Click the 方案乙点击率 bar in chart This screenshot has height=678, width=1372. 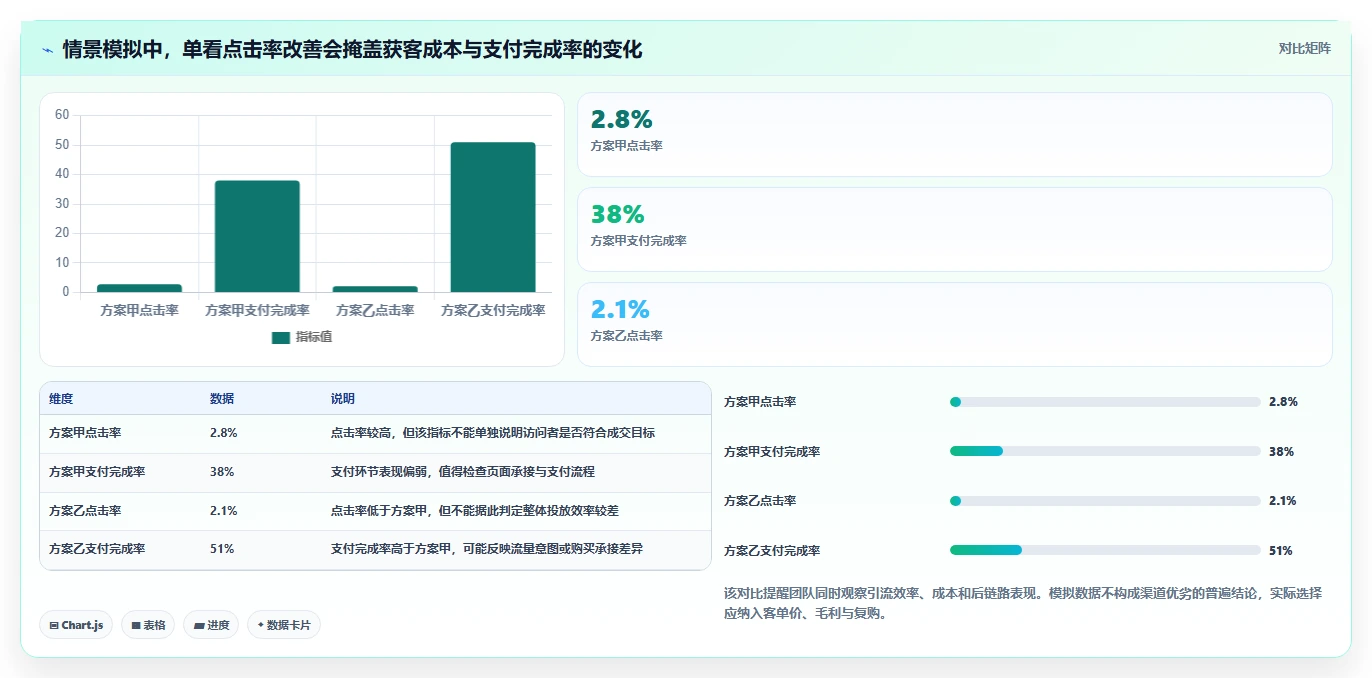point(375,289)
